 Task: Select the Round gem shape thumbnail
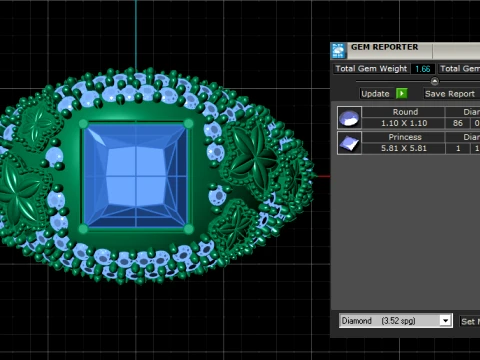pos(349,118)
